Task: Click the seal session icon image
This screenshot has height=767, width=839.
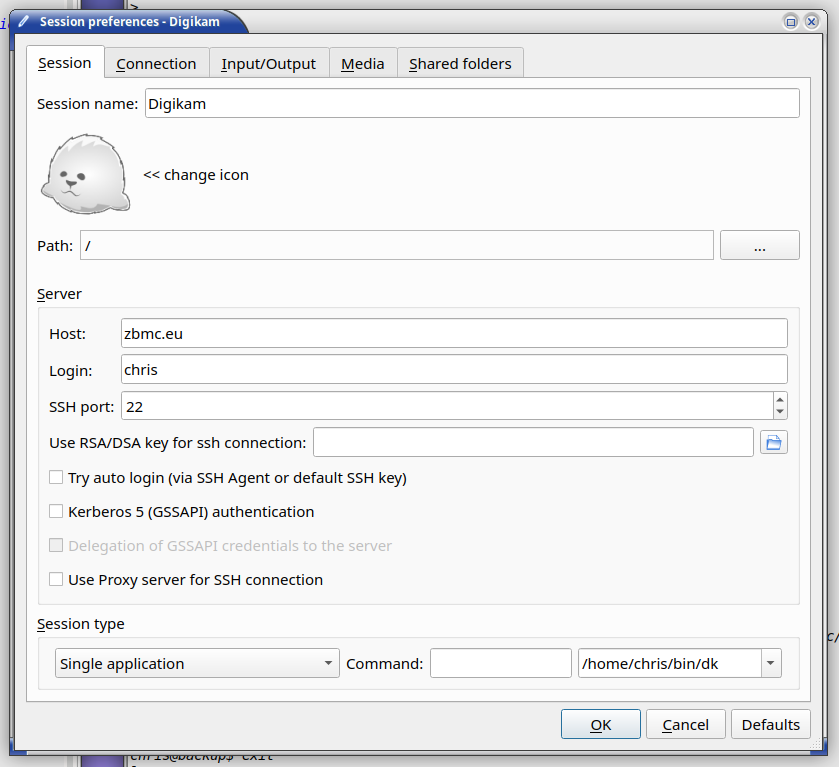Action: (x=86, y=174)
